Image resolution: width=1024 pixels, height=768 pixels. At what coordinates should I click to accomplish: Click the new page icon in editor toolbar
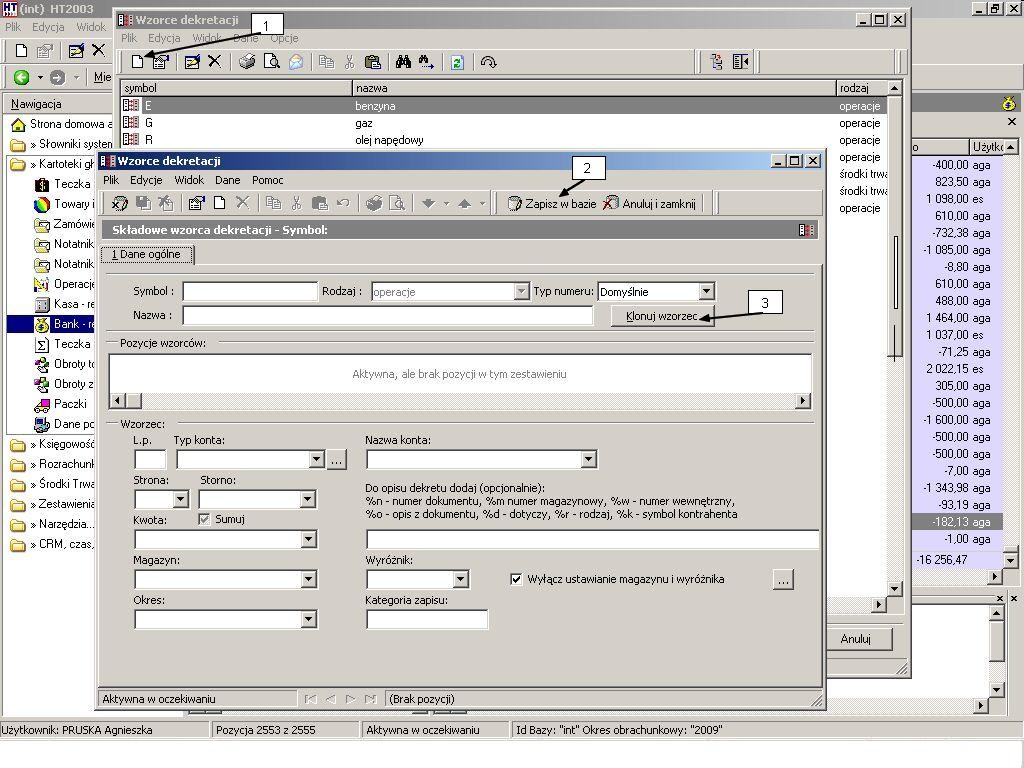(x=219, y=203)
